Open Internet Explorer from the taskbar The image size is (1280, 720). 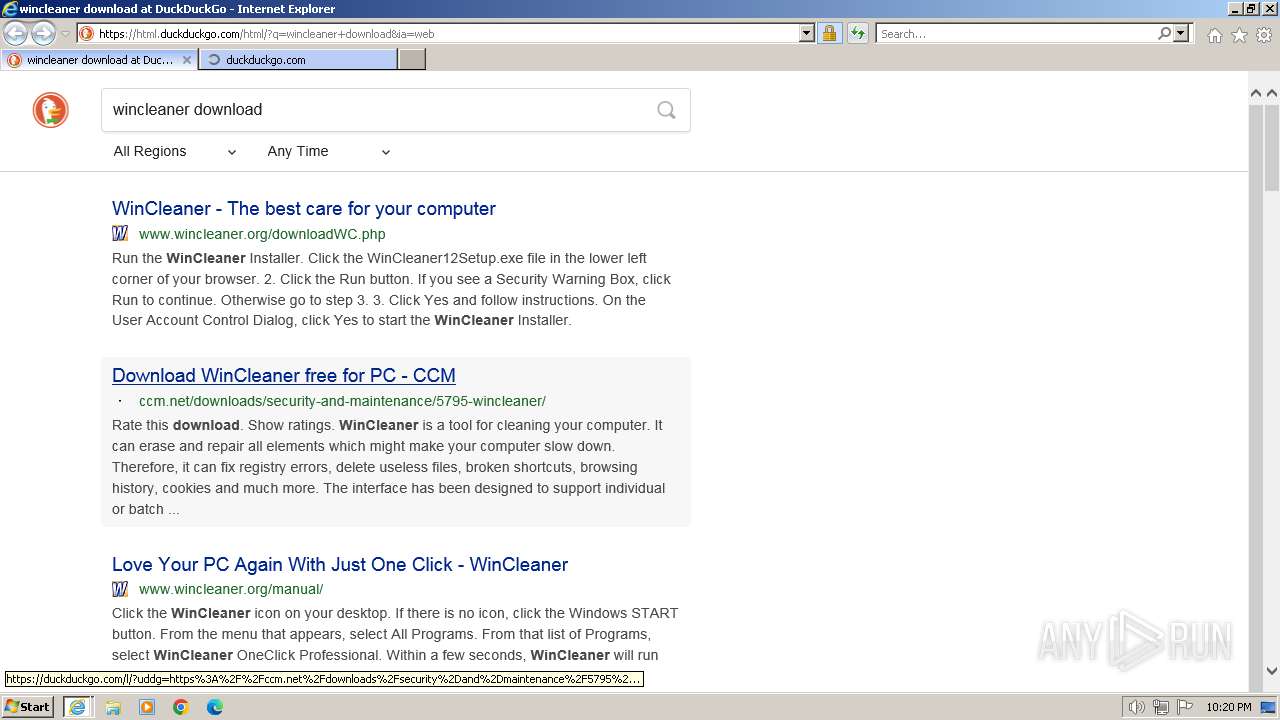(77, 707)
